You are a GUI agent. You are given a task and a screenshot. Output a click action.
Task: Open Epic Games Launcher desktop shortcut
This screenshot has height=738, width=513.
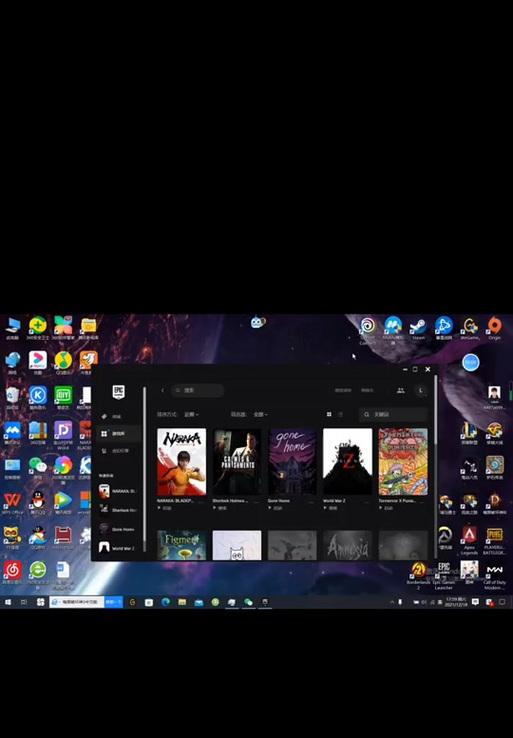click(444, 574)
